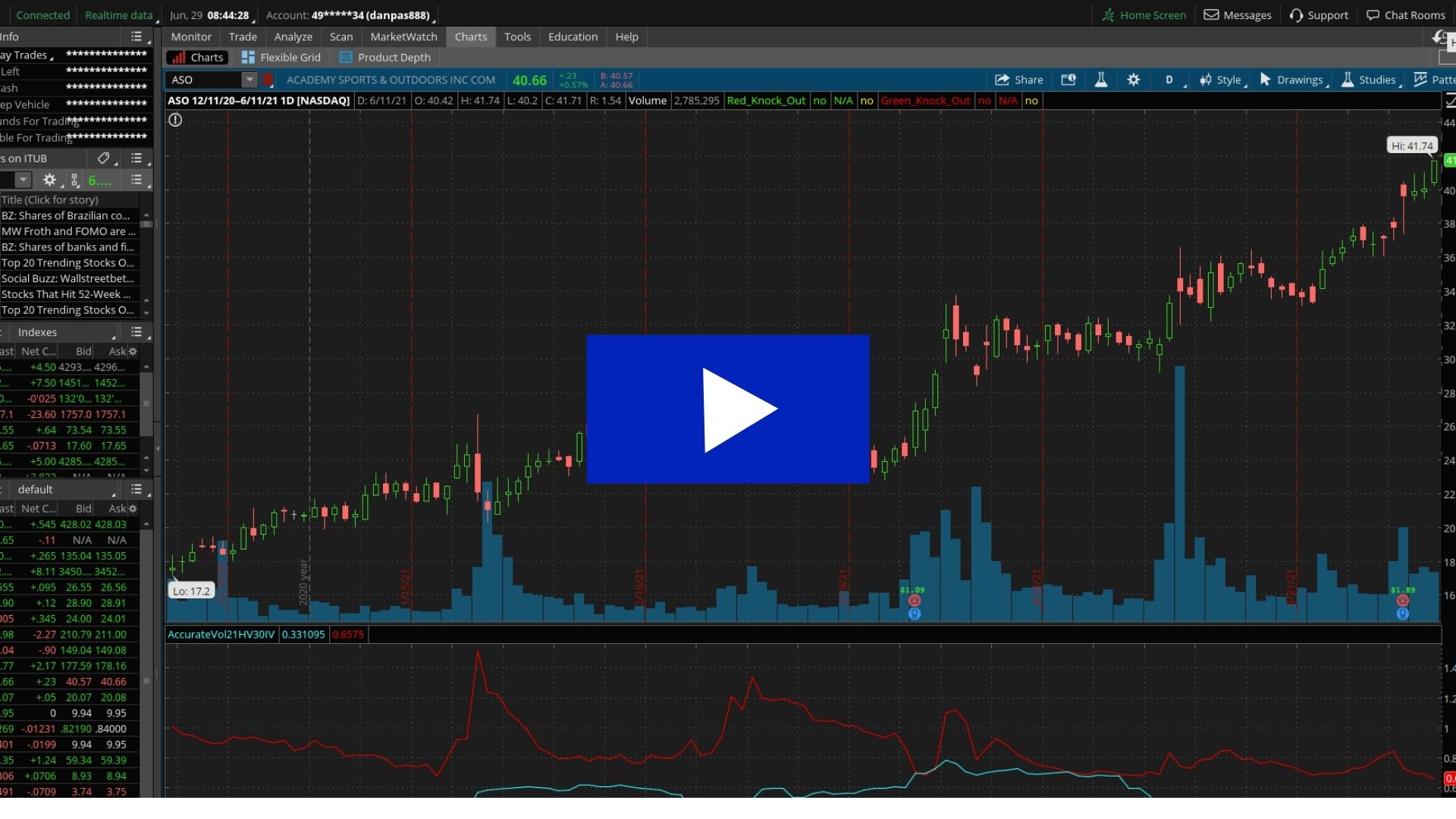The image size is (1456, 819).
Task: Click the ASO symbol input field
Action: 203,80
